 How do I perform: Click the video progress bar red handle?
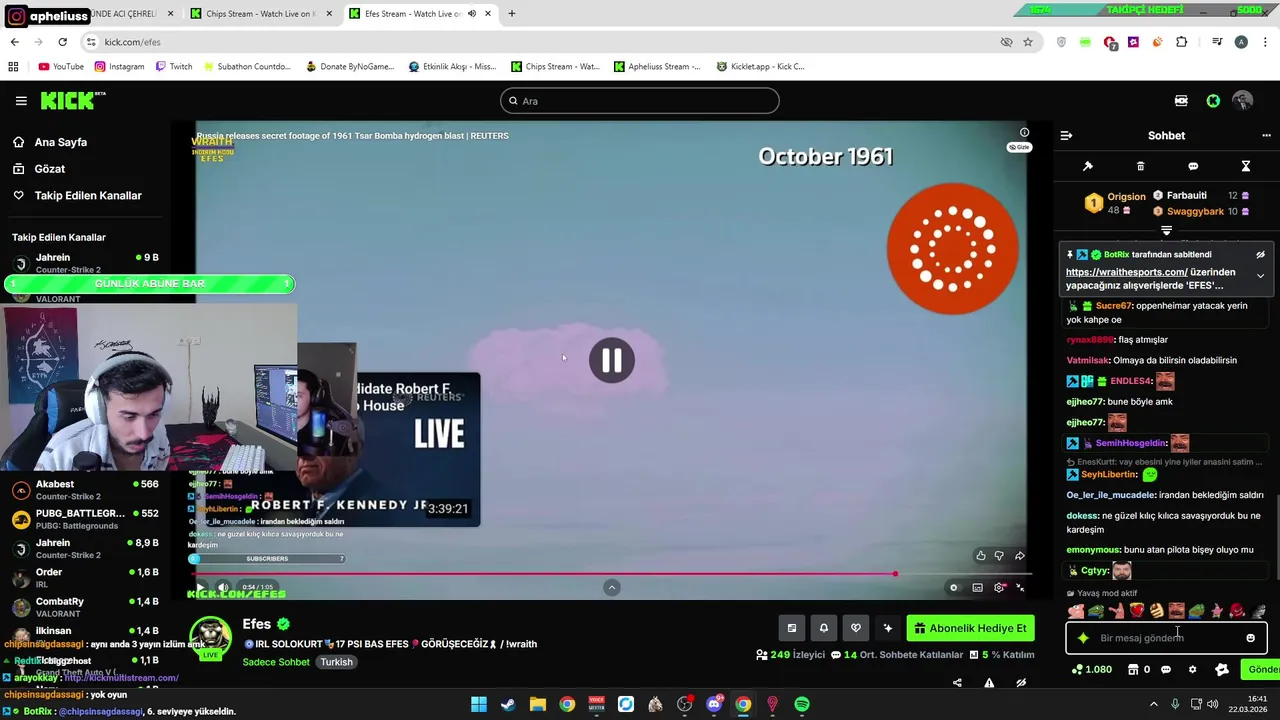coord(895,574)
